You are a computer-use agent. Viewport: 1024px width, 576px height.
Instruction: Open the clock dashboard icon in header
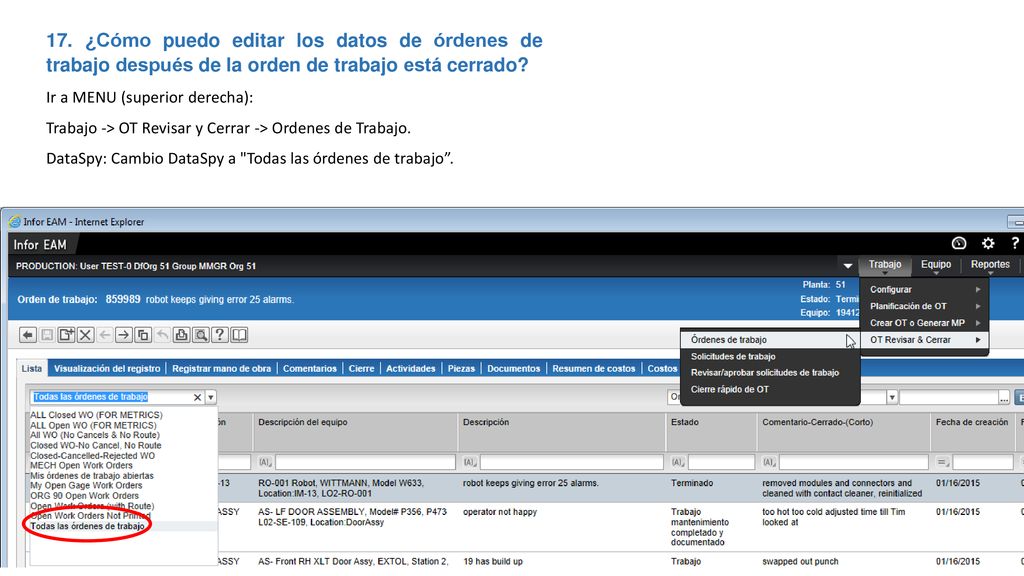click(x=959, y=244)
